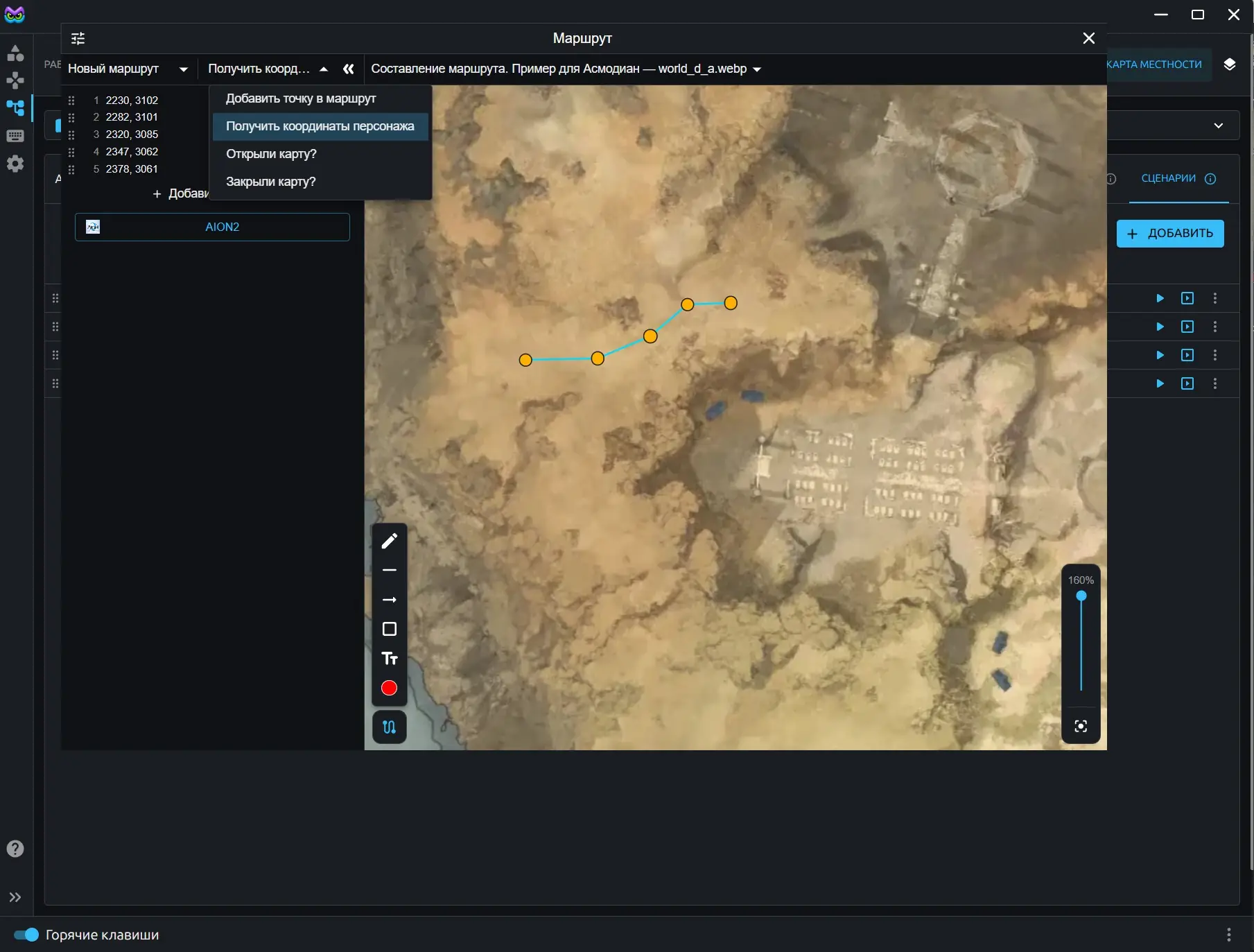Click the AION2 window button
Viewport: 1254px width, 952px height.
(212, 227)
